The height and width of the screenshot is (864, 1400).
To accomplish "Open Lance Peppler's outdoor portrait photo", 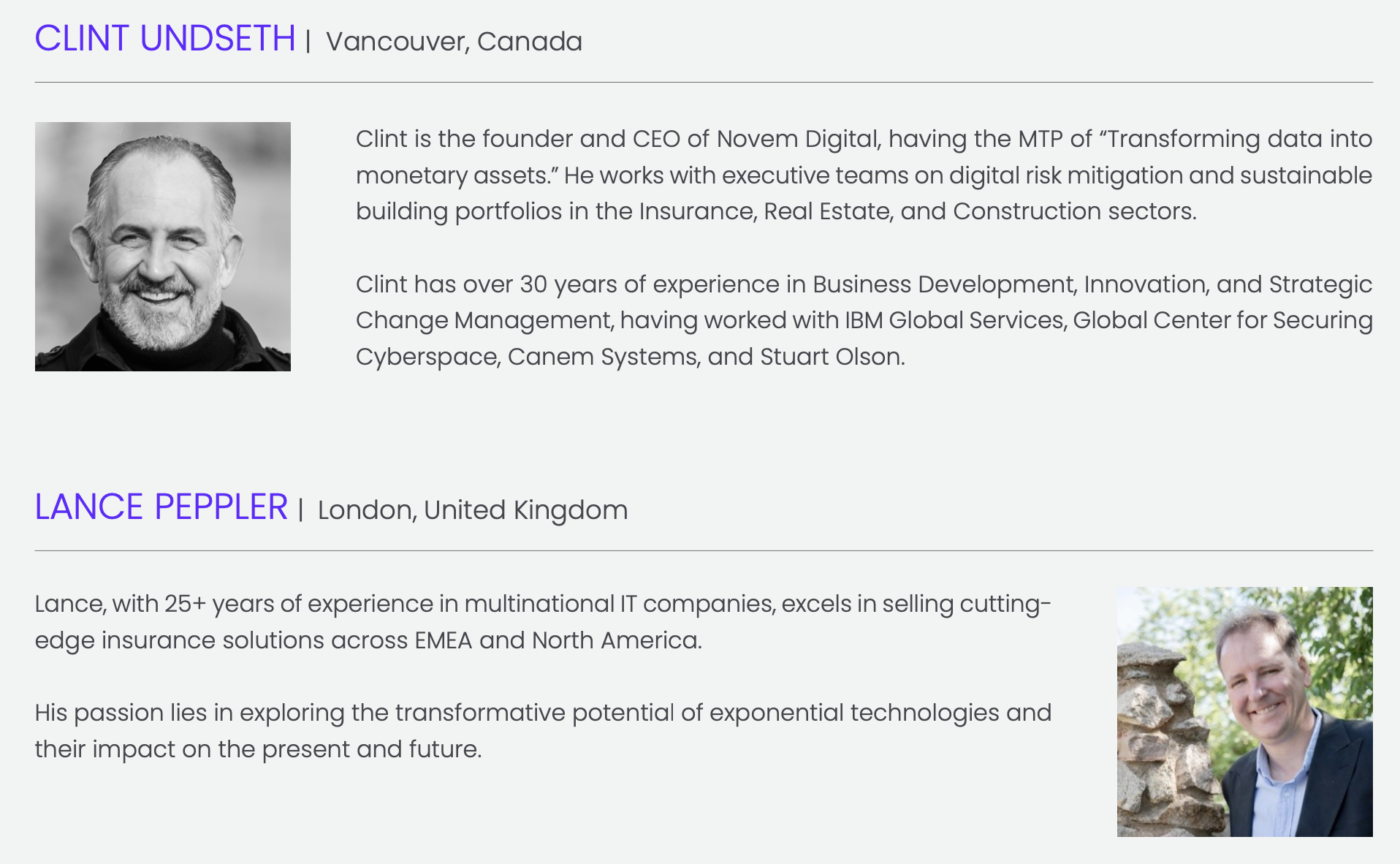I will pyautogui.click(x=1244, y=711).
